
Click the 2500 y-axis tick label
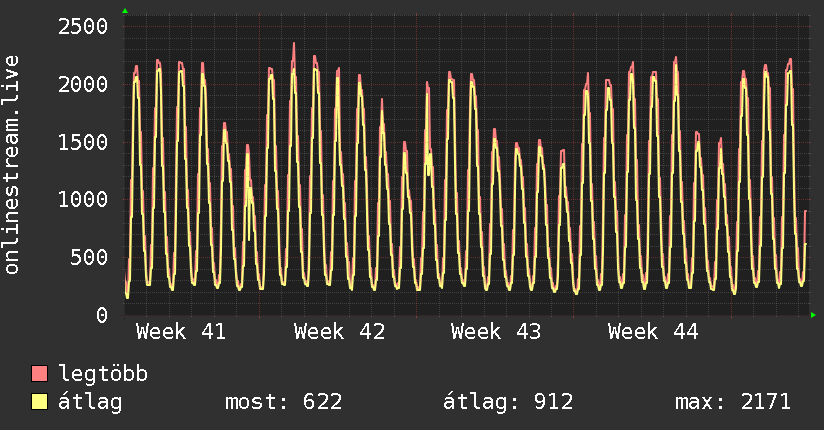click(83, 26)
